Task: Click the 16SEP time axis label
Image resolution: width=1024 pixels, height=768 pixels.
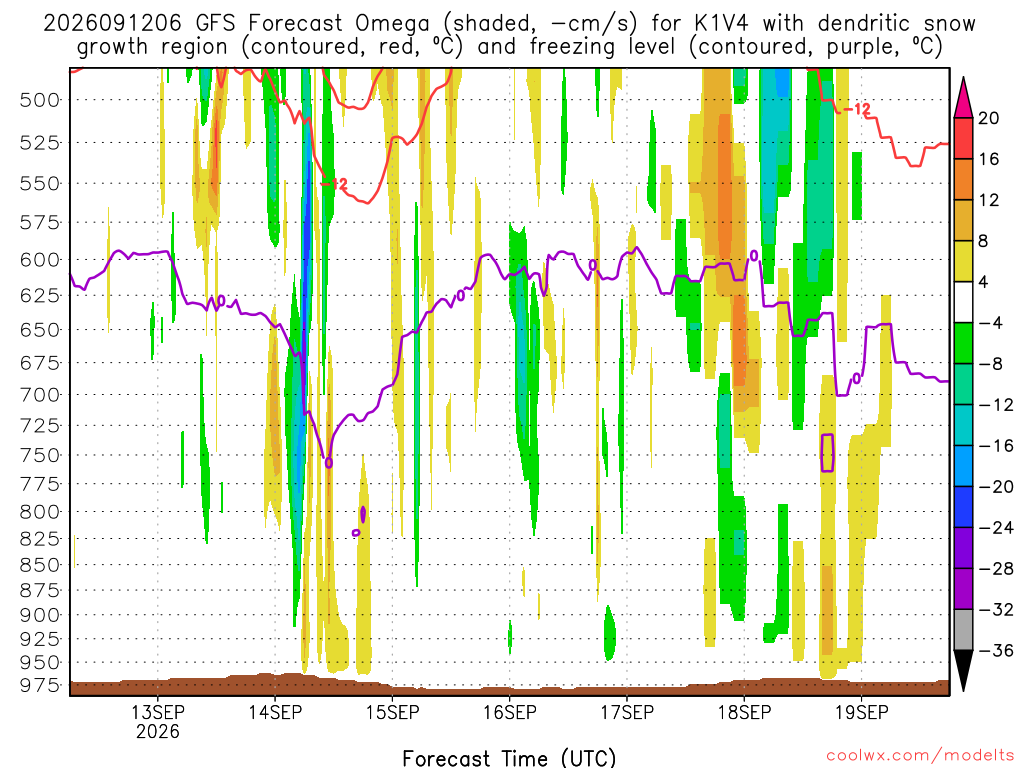Action: coord(509,712)
